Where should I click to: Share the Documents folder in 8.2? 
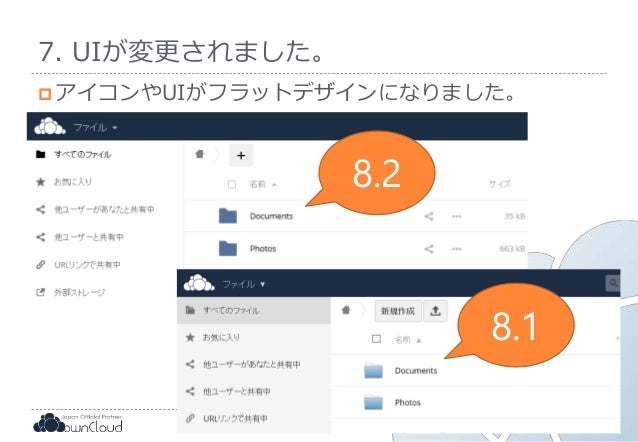pyautogui.click(x=429, y=216)
